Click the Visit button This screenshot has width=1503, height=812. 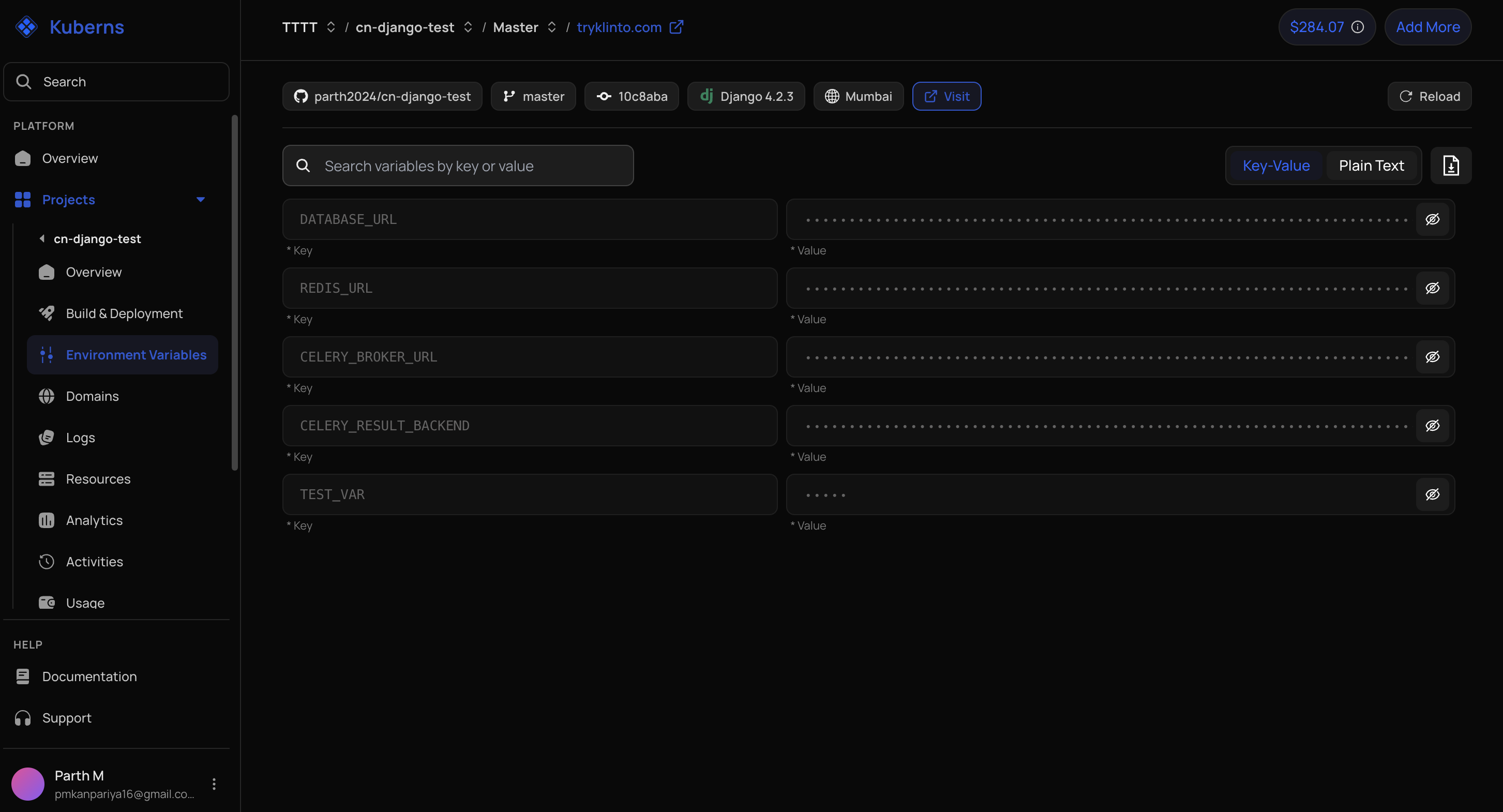[x=946, y=96]
